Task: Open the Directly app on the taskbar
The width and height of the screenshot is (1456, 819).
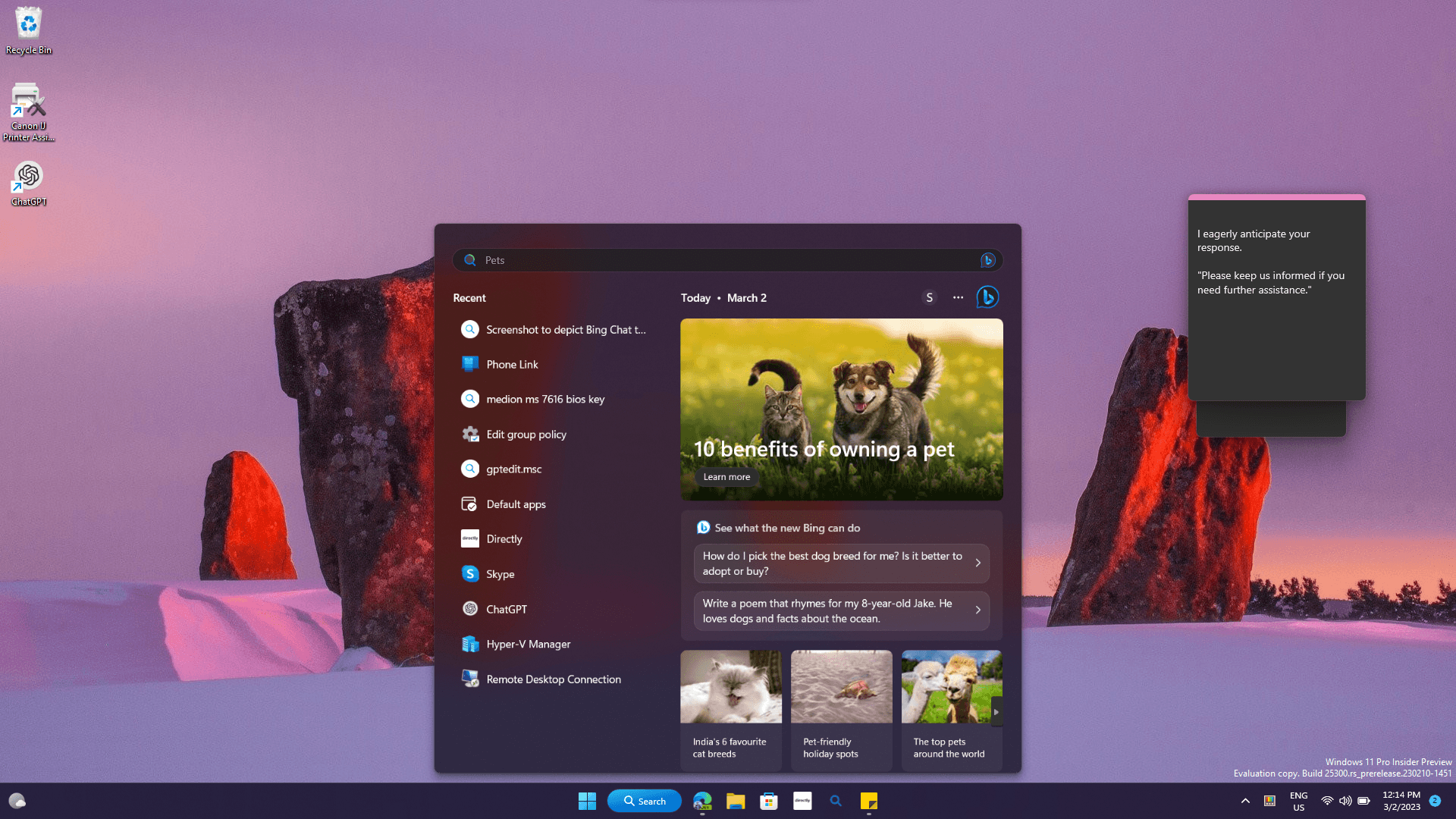Action: 802,801
